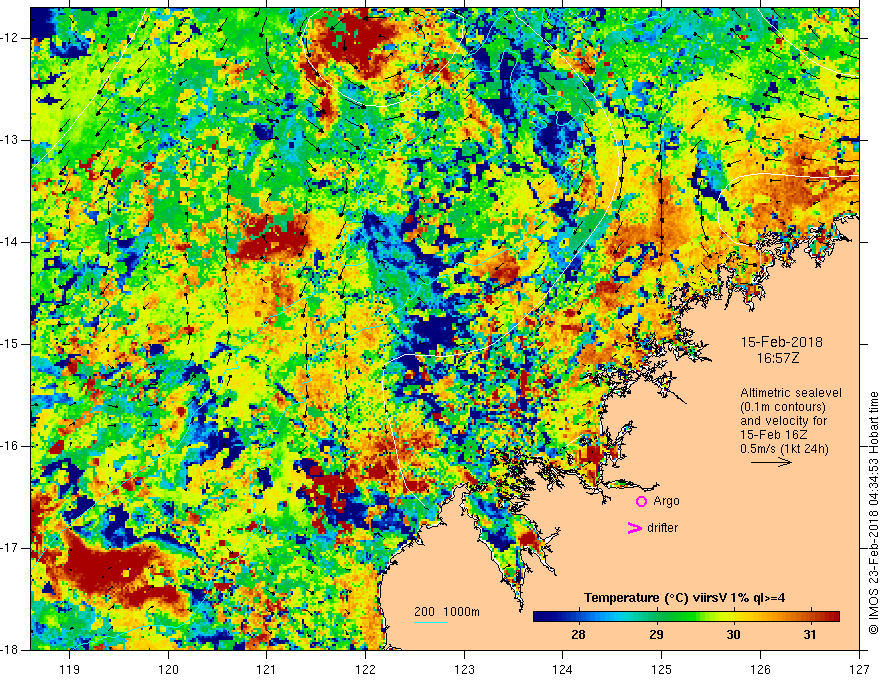Viewport: 880px width, 680px height.
Task: Click longitude axis label '126'
Action: click(x=760, y=669)
